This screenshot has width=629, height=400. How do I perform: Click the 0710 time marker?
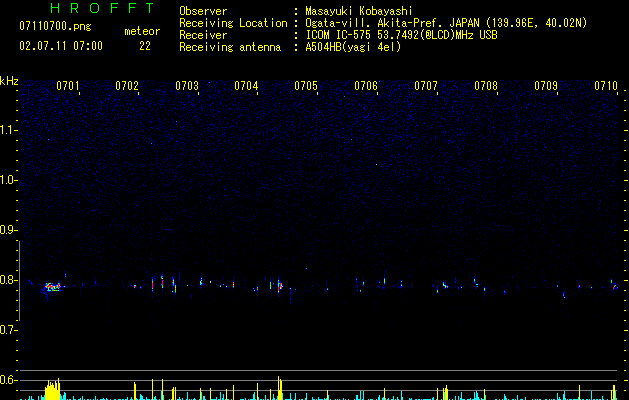(606, 86)
